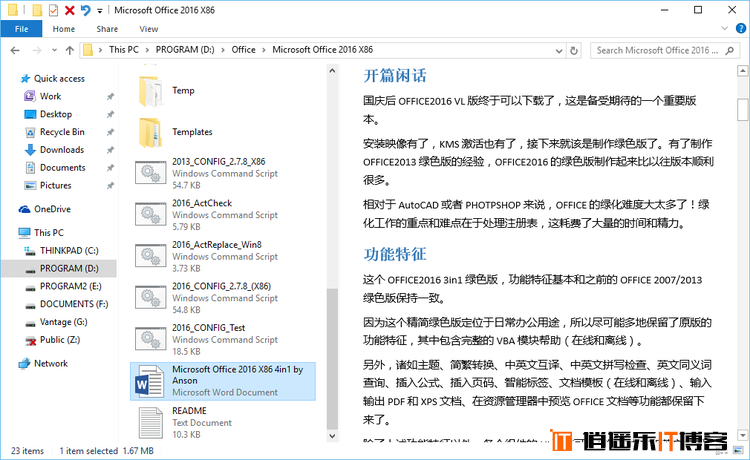750x460 pixels.
Task: Open the Customize Quick Access Toolbar dropdown
Action: tap(100, 11)
